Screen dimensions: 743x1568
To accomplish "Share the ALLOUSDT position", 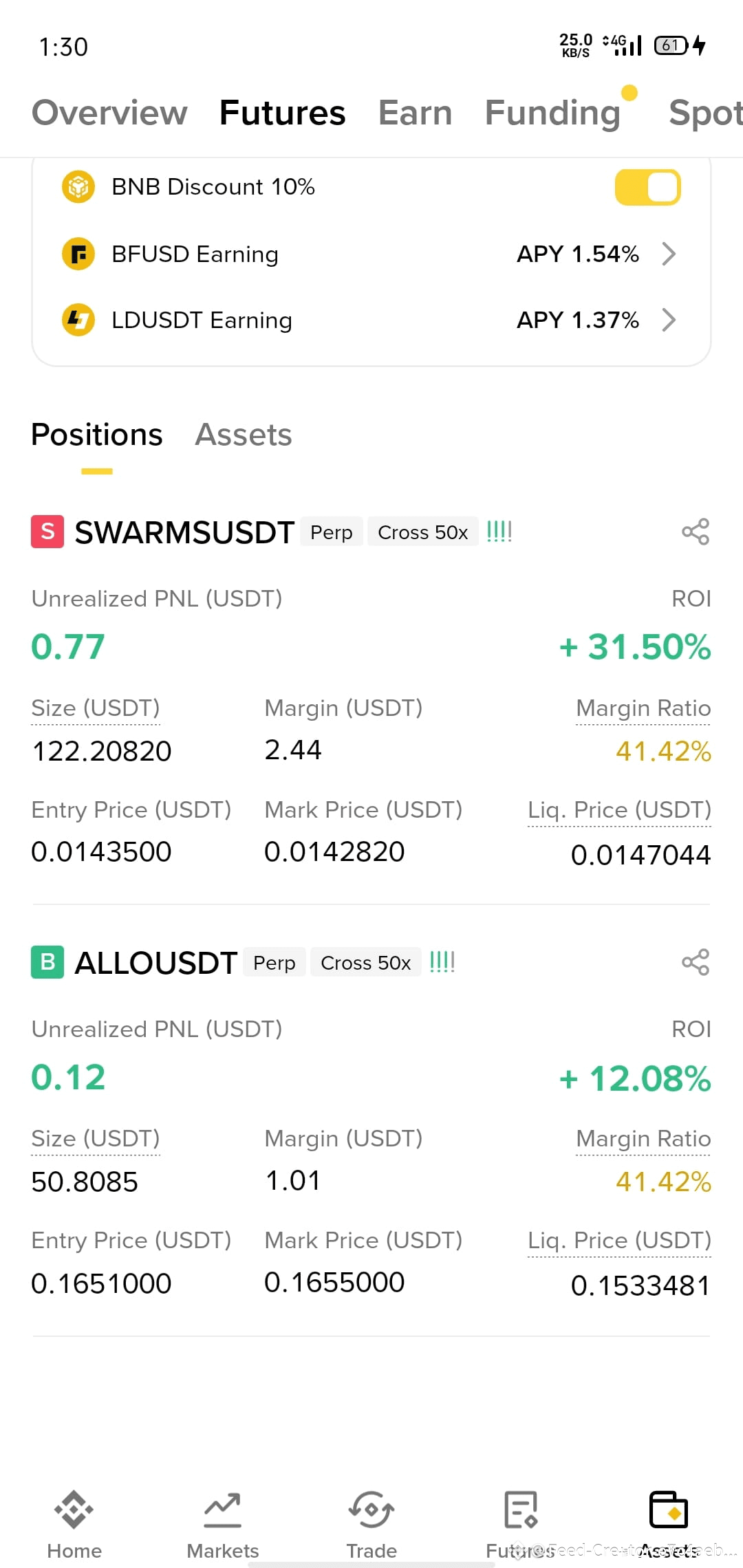I will pos(695,962).
